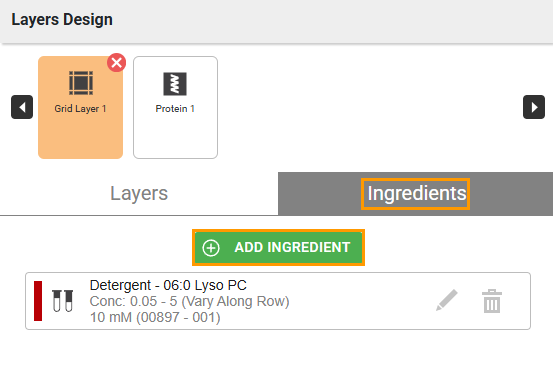Click the 10 mM (00897 - 001) stock text
The height and width of the screenshot is (379, 553).
point(155,317)
